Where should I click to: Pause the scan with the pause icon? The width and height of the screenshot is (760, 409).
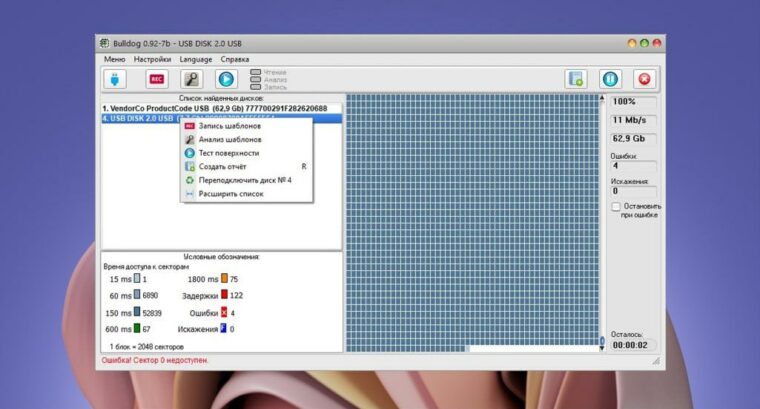tap(610, 79)
